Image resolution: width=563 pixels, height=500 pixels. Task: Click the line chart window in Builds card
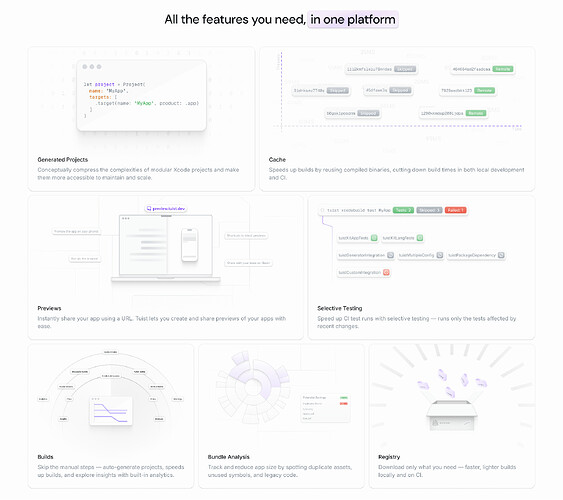coord(111,411)
